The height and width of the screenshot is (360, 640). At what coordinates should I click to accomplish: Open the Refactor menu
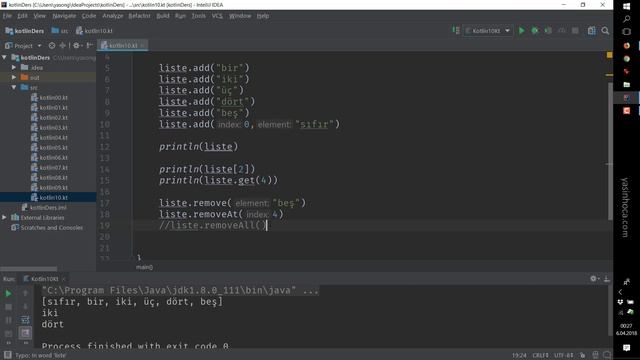coord(139,16)
